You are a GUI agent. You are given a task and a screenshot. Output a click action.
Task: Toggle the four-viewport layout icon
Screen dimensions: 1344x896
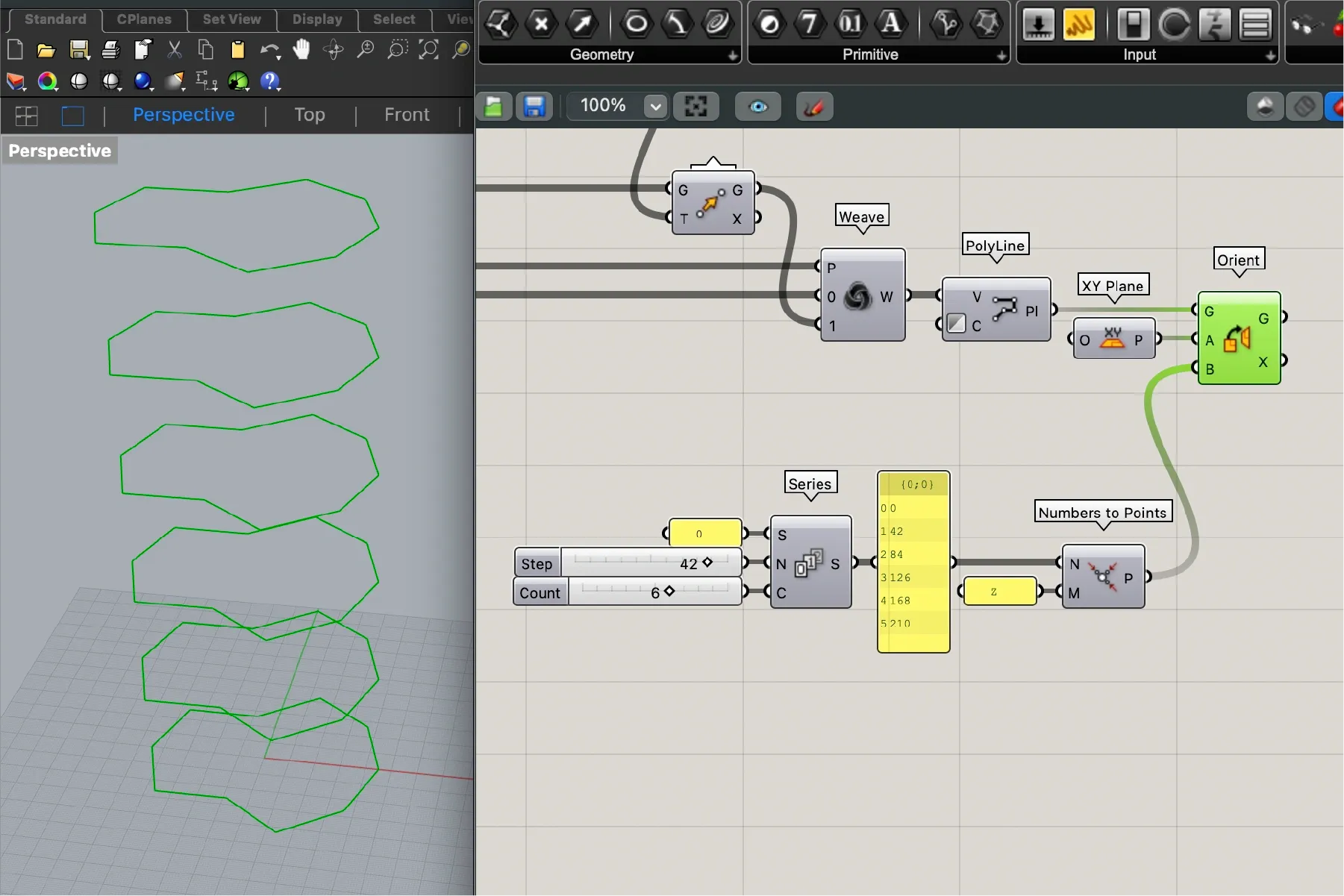coord(27,116)
